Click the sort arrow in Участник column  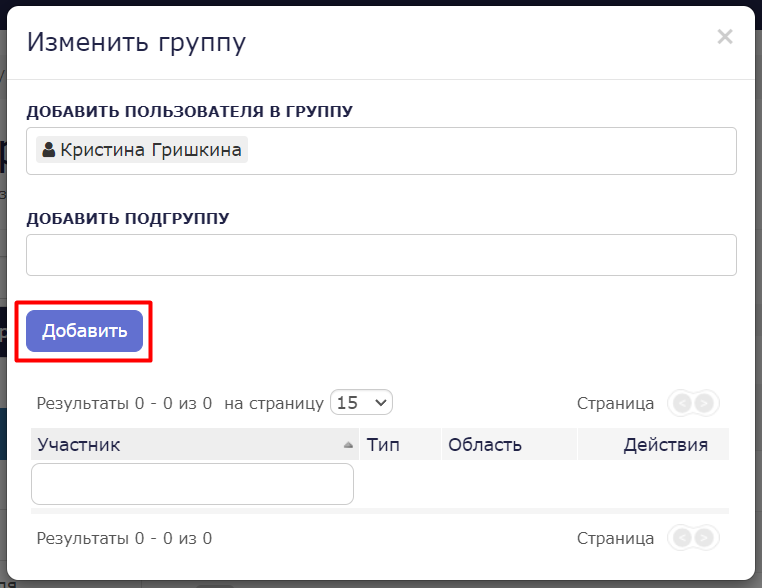click(348, 445)
